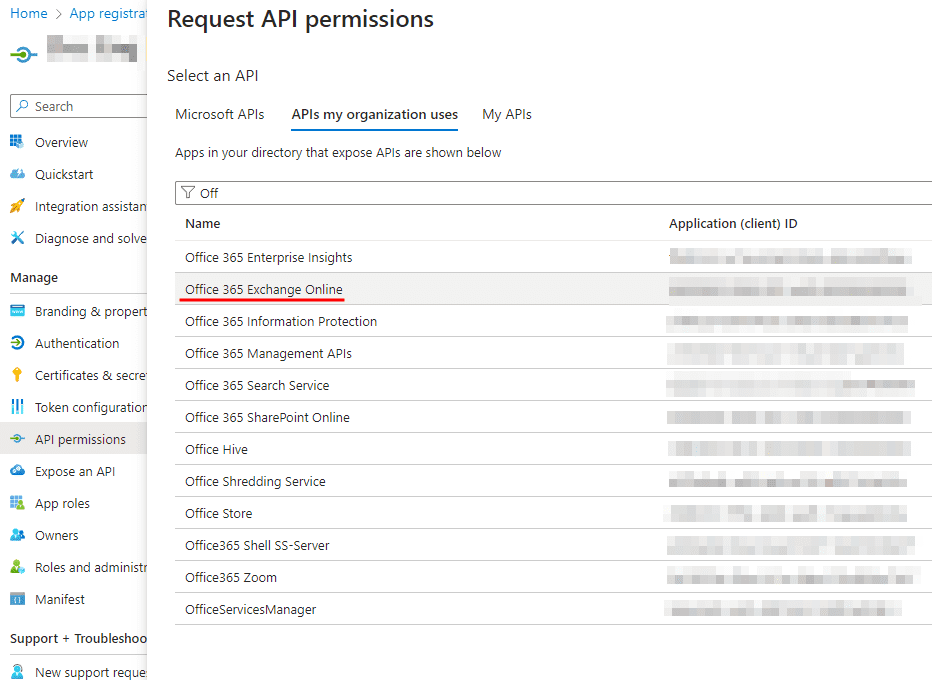The width and height of the screenshot is (932, 680).
Task: Select Office 365 Exchange Online
Action: (553, 289)
